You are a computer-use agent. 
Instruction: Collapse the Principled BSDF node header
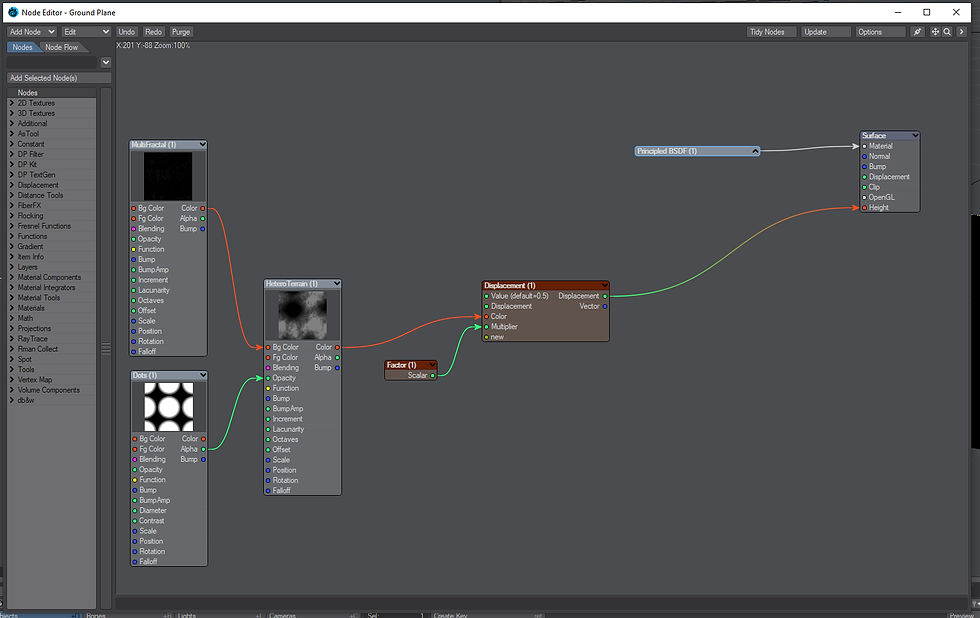[x=755, y=150]
